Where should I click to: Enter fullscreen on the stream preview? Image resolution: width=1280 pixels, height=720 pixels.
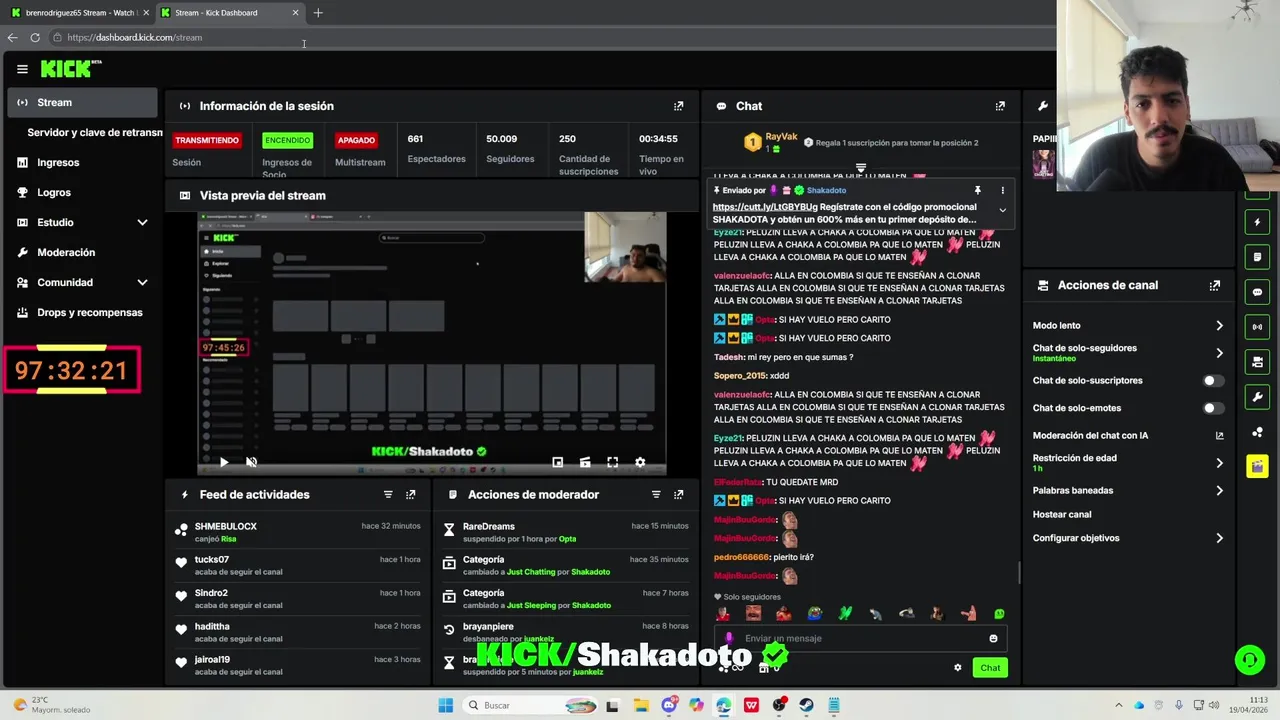coord(612,462)
